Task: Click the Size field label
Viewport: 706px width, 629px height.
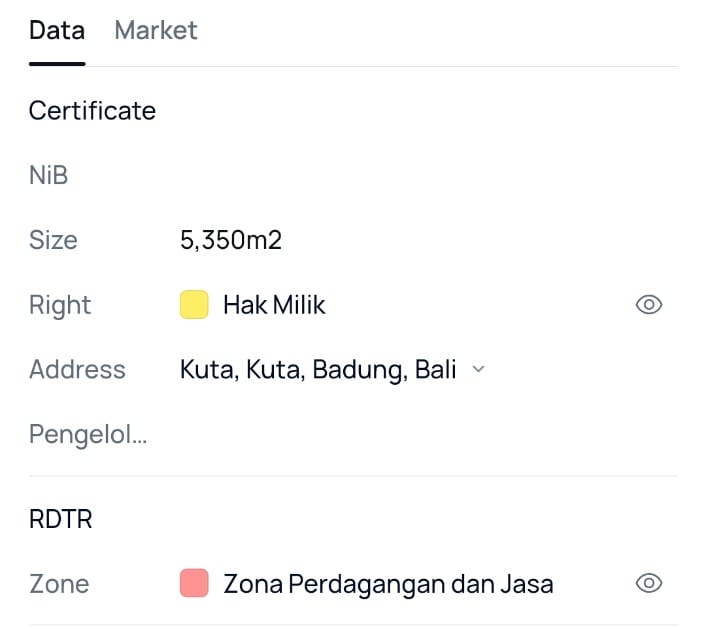Action: click(53, 240)
